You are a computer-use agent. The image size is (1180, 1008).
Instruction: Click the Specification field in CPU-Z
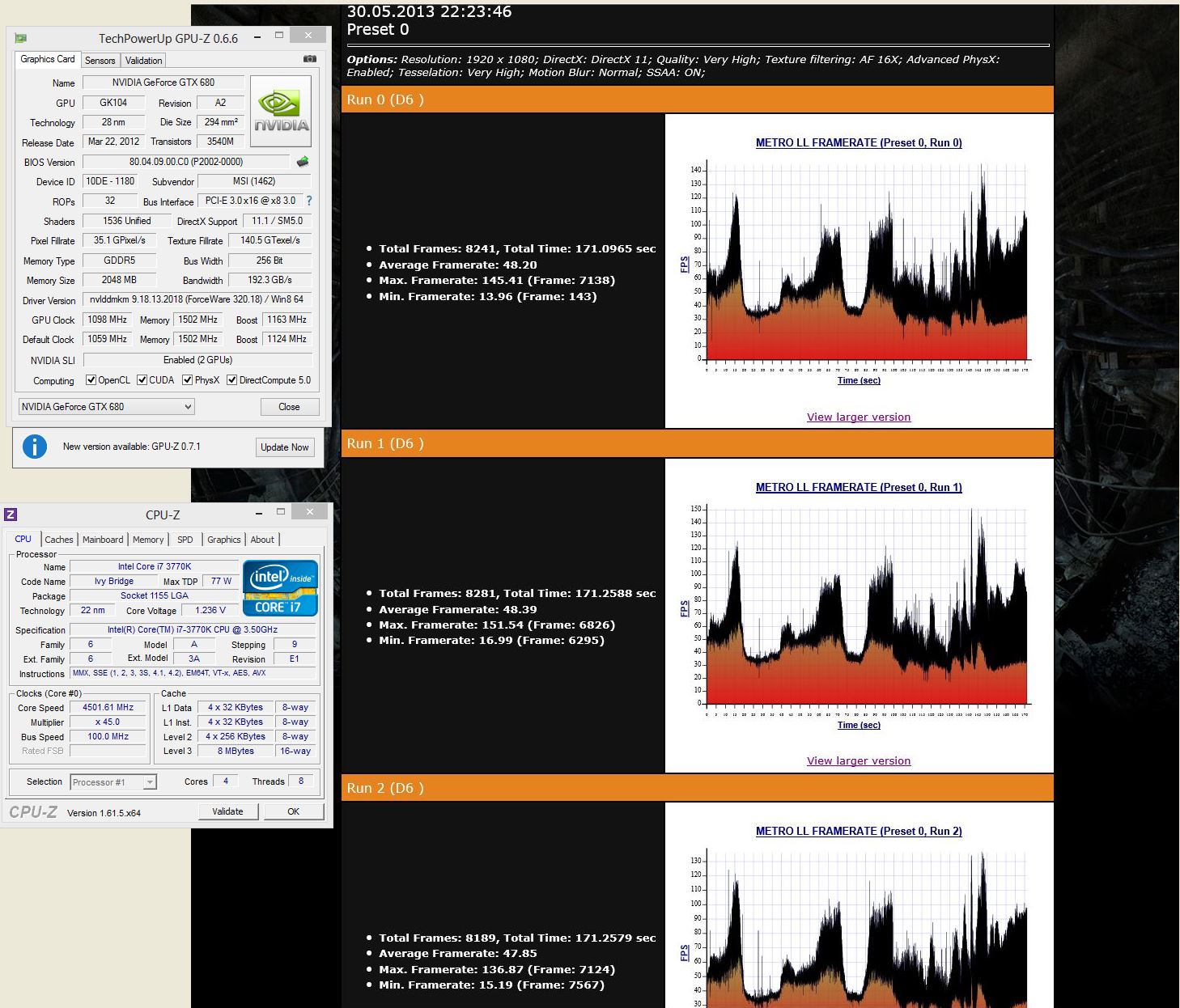(x=193, y=629)
